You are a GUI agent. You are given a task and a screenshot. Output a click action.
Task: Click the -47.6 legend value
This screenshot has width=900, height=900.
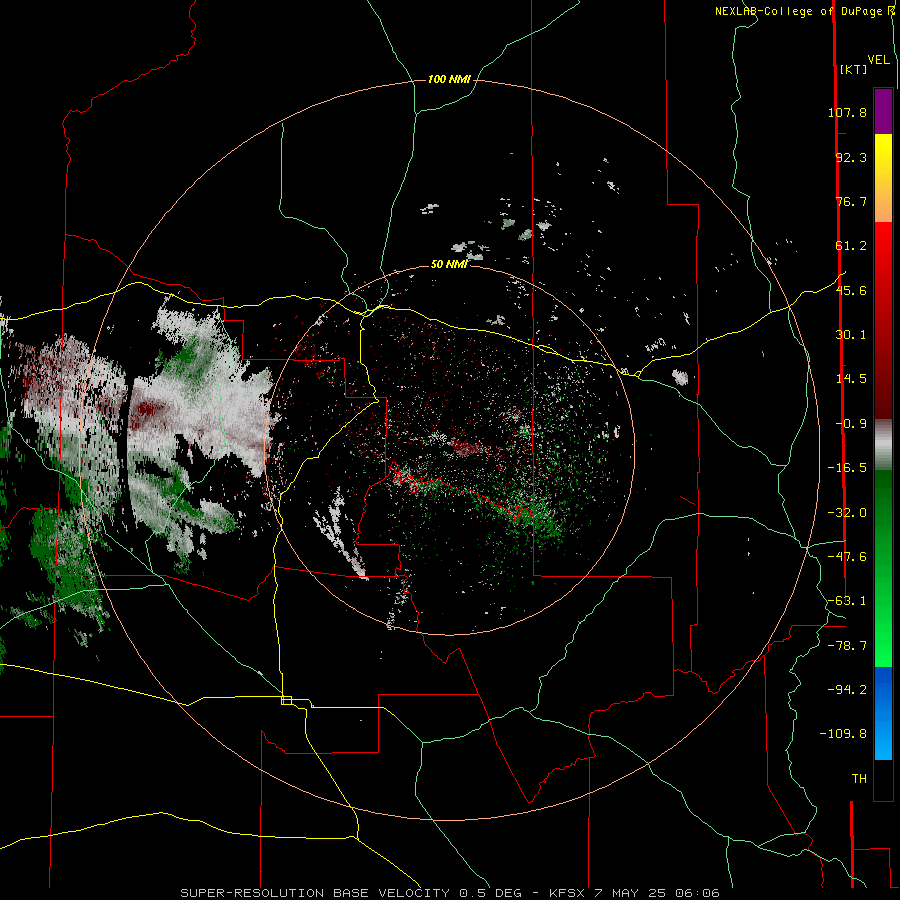point(847,557)
